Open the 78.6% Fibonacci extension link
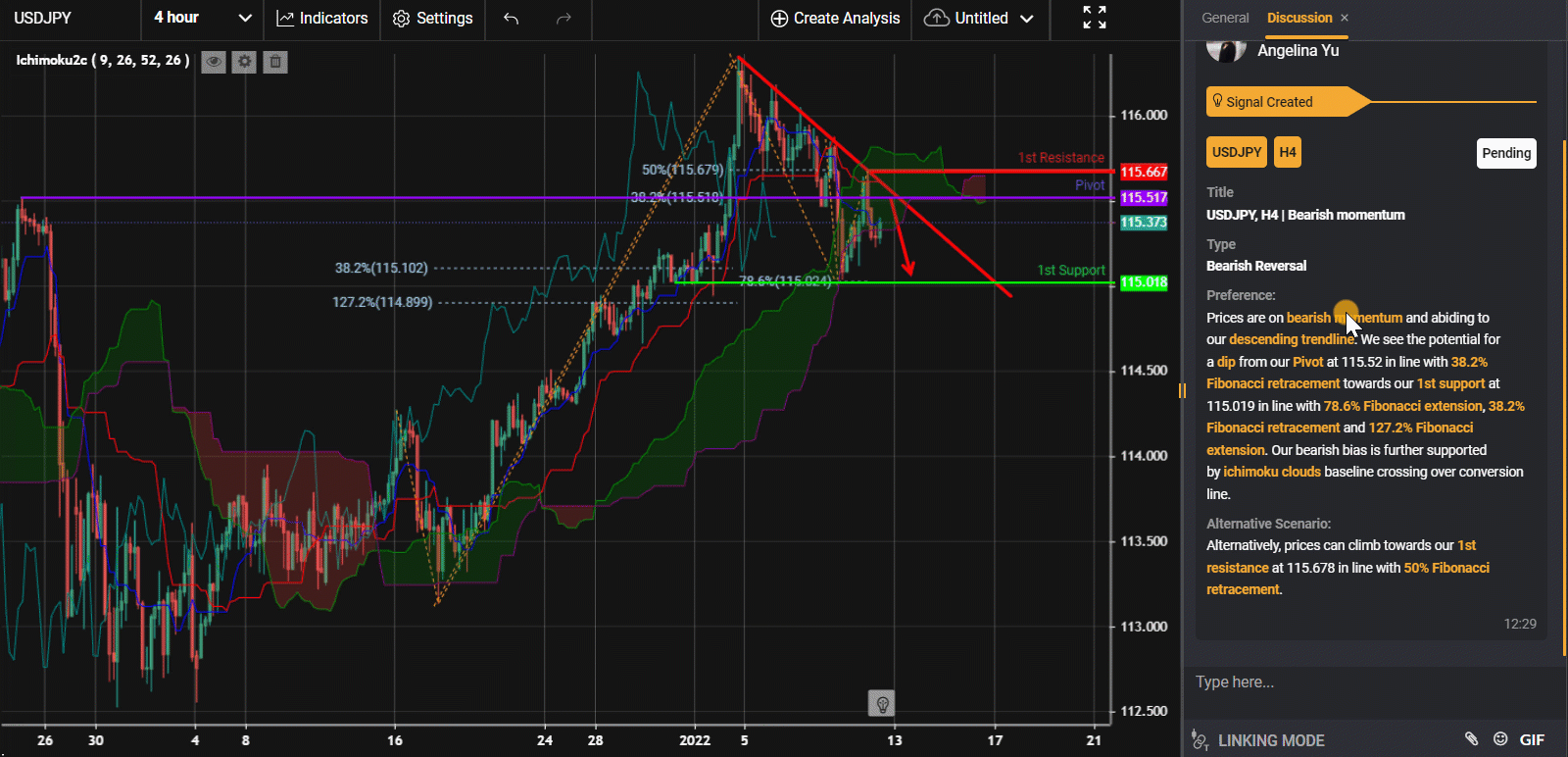Screen dimensions: 1568x757 1403,406
